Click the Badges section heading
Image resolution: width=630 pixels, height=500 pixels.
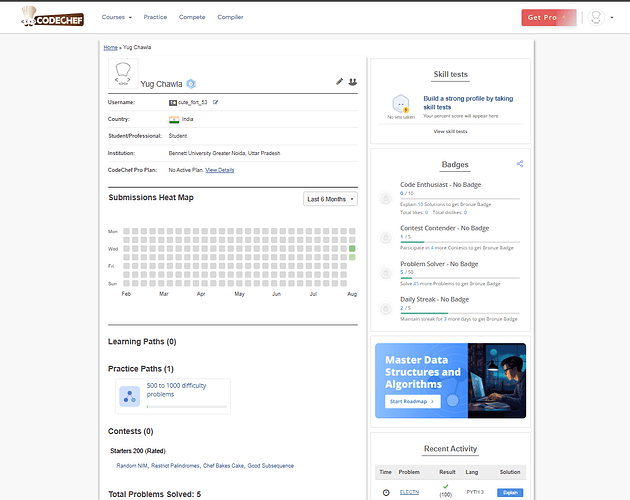455,164
